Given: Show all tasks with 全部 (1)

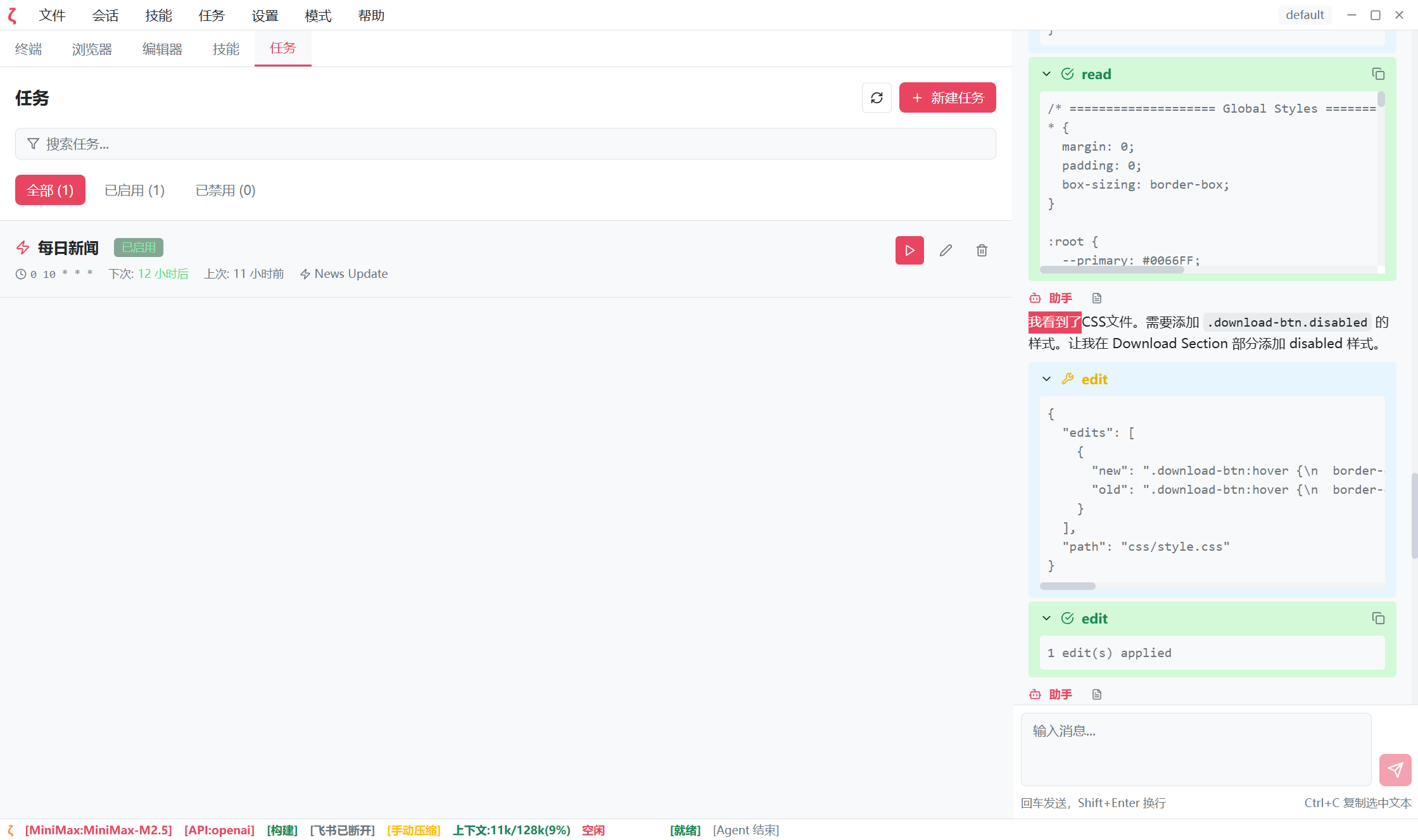Looking at the screenshot, I should tap(50, 190).
